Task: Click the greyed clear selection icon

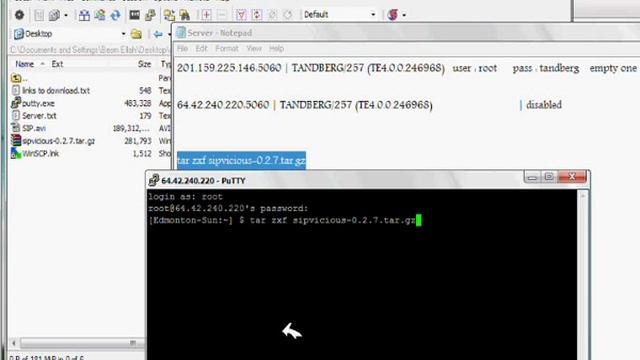Action: [272, 15]
